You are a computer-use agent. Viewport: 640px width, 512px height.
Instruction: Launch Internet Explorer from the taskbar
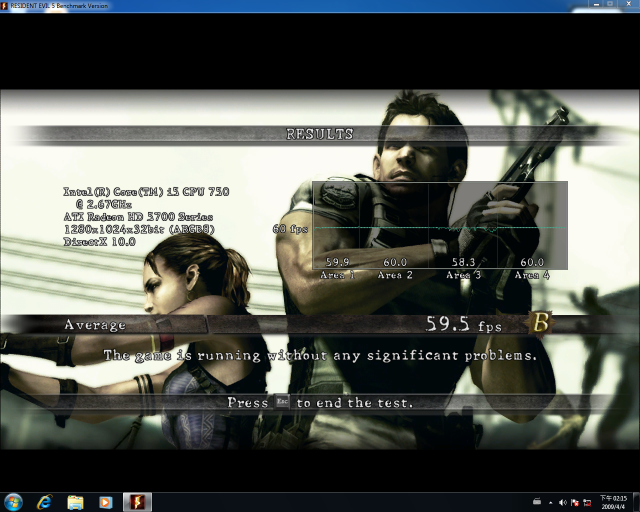pyautogui.click(x=44, y=502)
